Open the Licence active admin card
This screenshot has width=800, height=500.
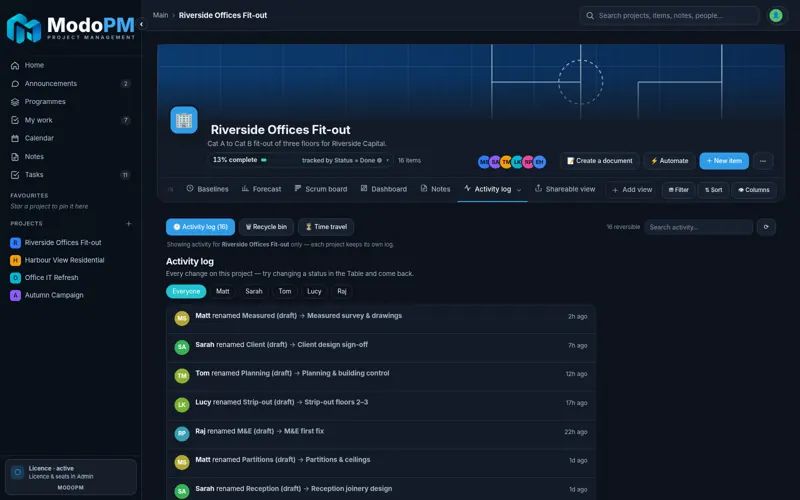[70, 477]
